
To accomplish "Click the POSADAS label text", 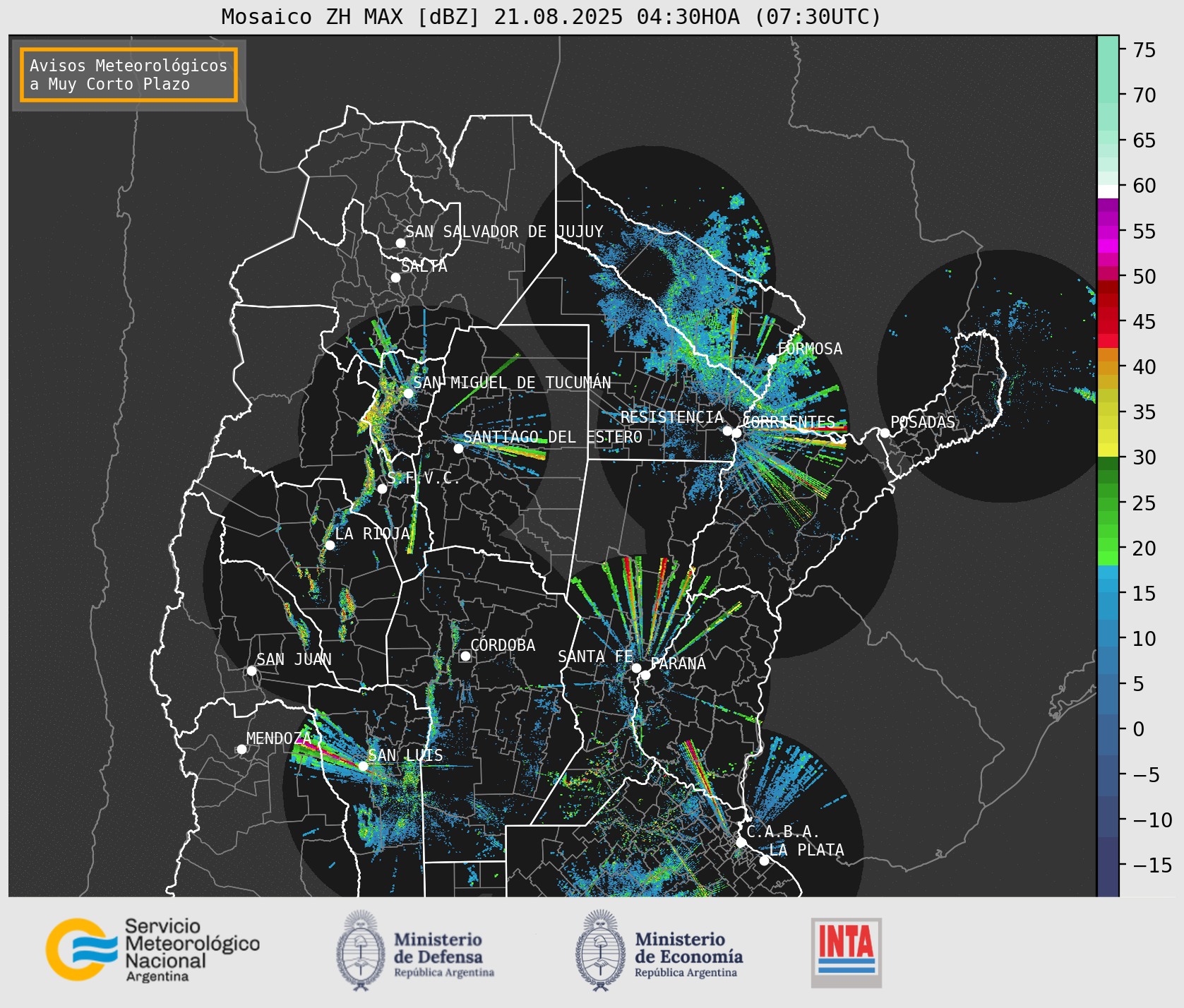I will pos(923,422).
